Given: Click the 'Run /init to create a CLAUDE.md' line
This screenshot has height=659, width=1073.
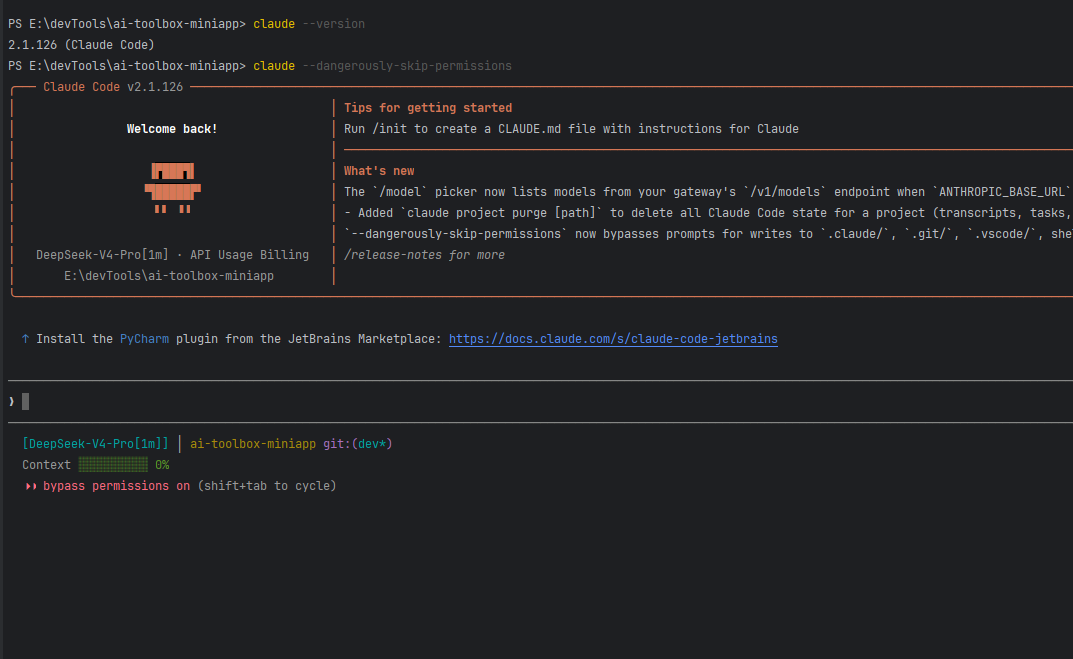Looking at the screenshot, I should click(x=571, y=129).
